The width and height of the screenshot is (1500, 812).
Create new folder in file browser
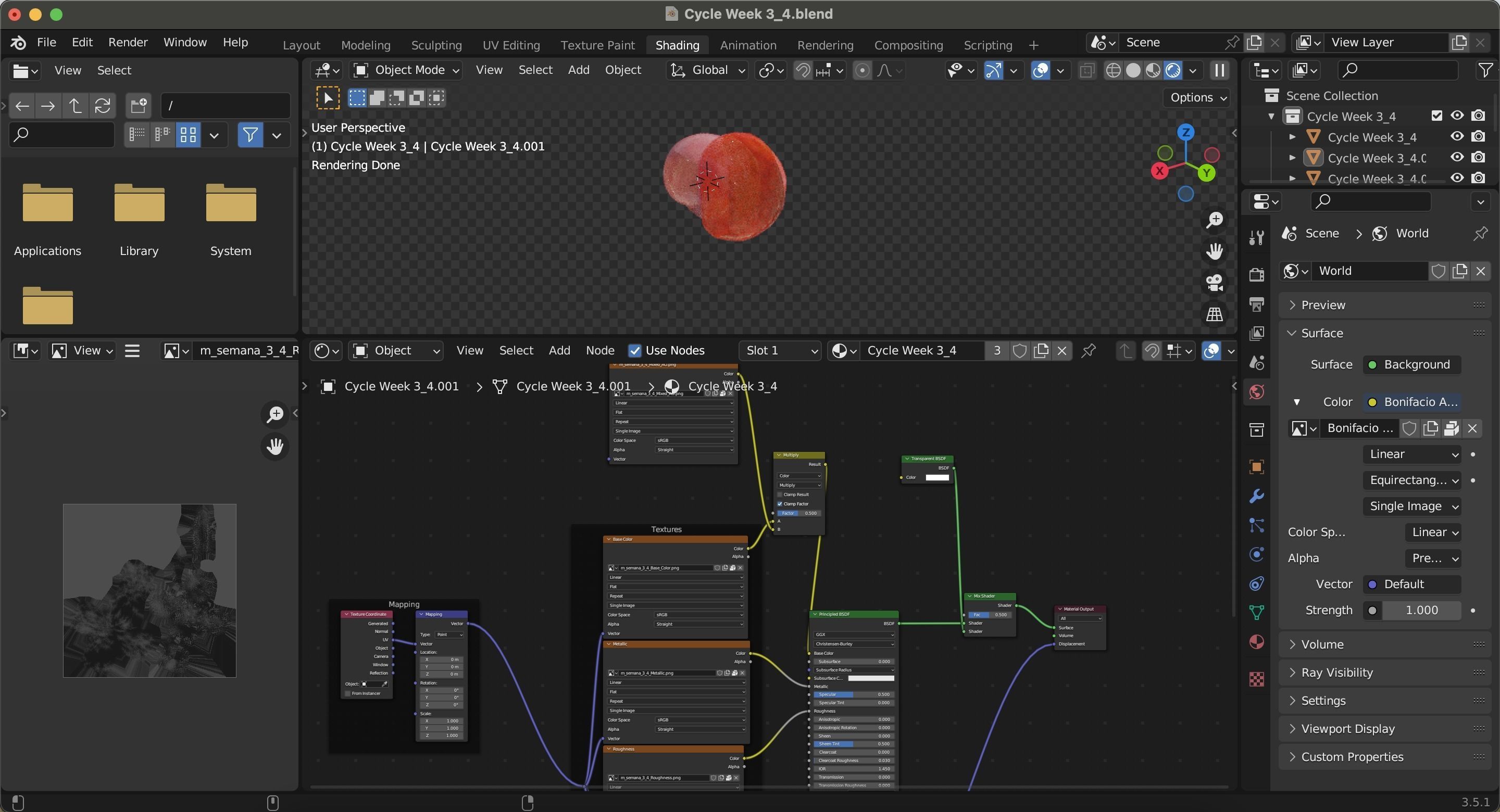click(139, 105)
